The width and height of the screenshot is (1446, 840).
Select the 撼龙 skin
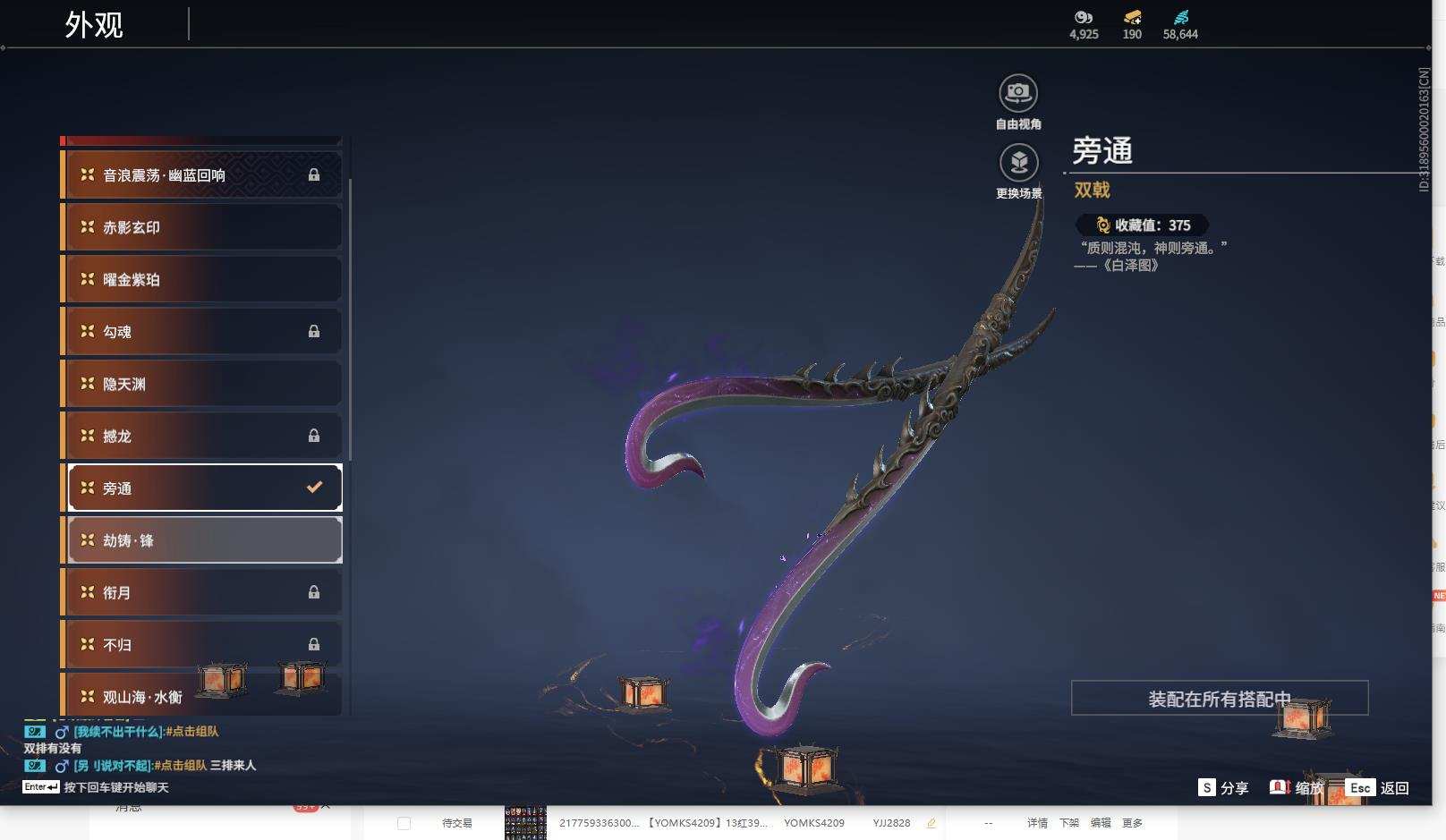pos(201,436)
